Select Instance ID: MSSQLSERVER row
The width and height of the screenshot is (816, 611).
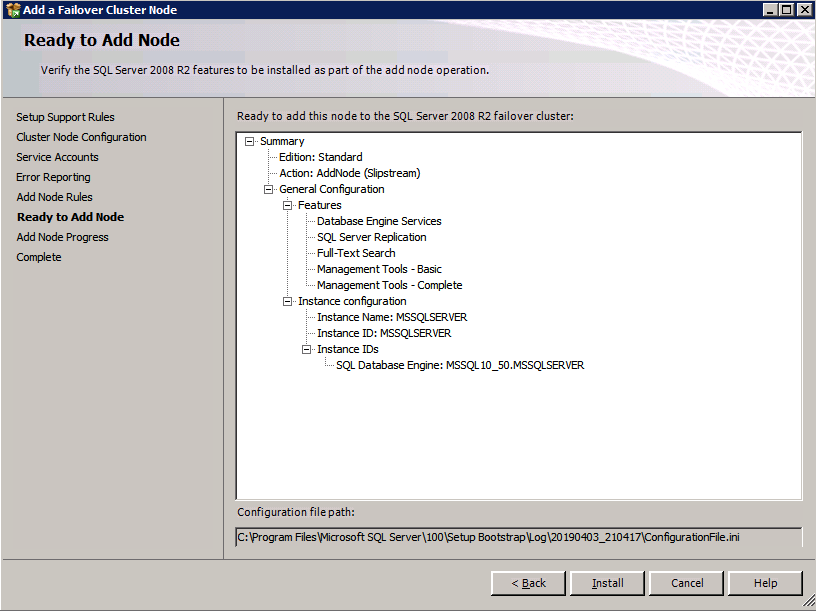tap(384, 333)
